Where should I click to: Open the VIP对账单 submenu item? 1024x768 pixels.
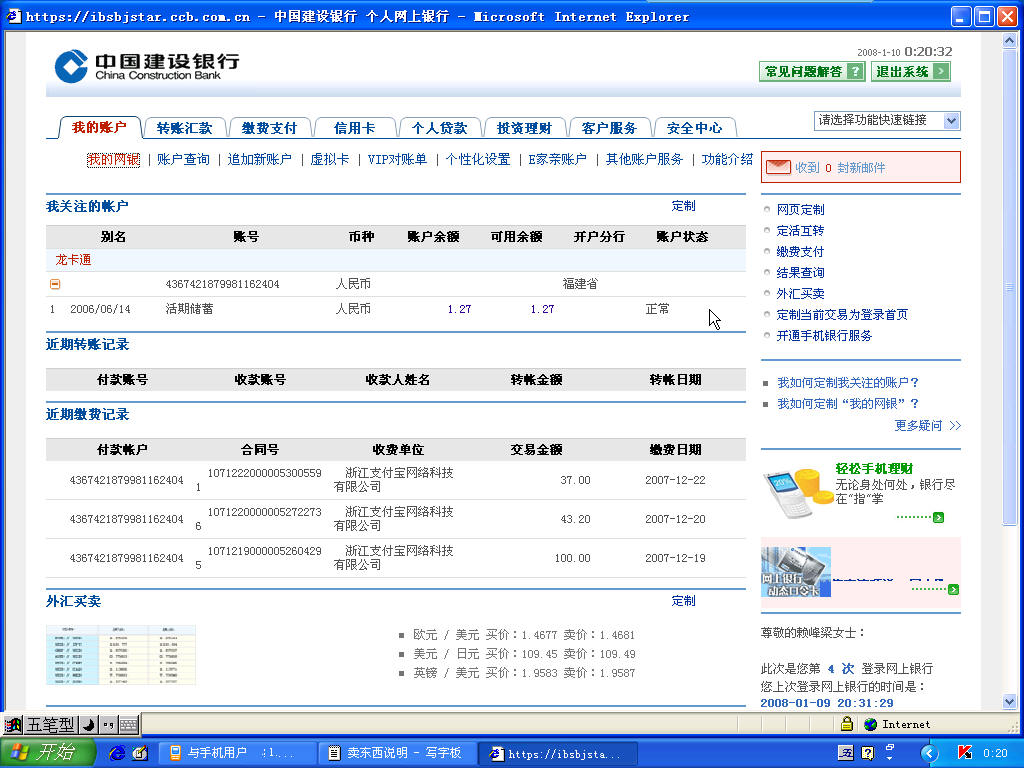[x=397, y=159]
